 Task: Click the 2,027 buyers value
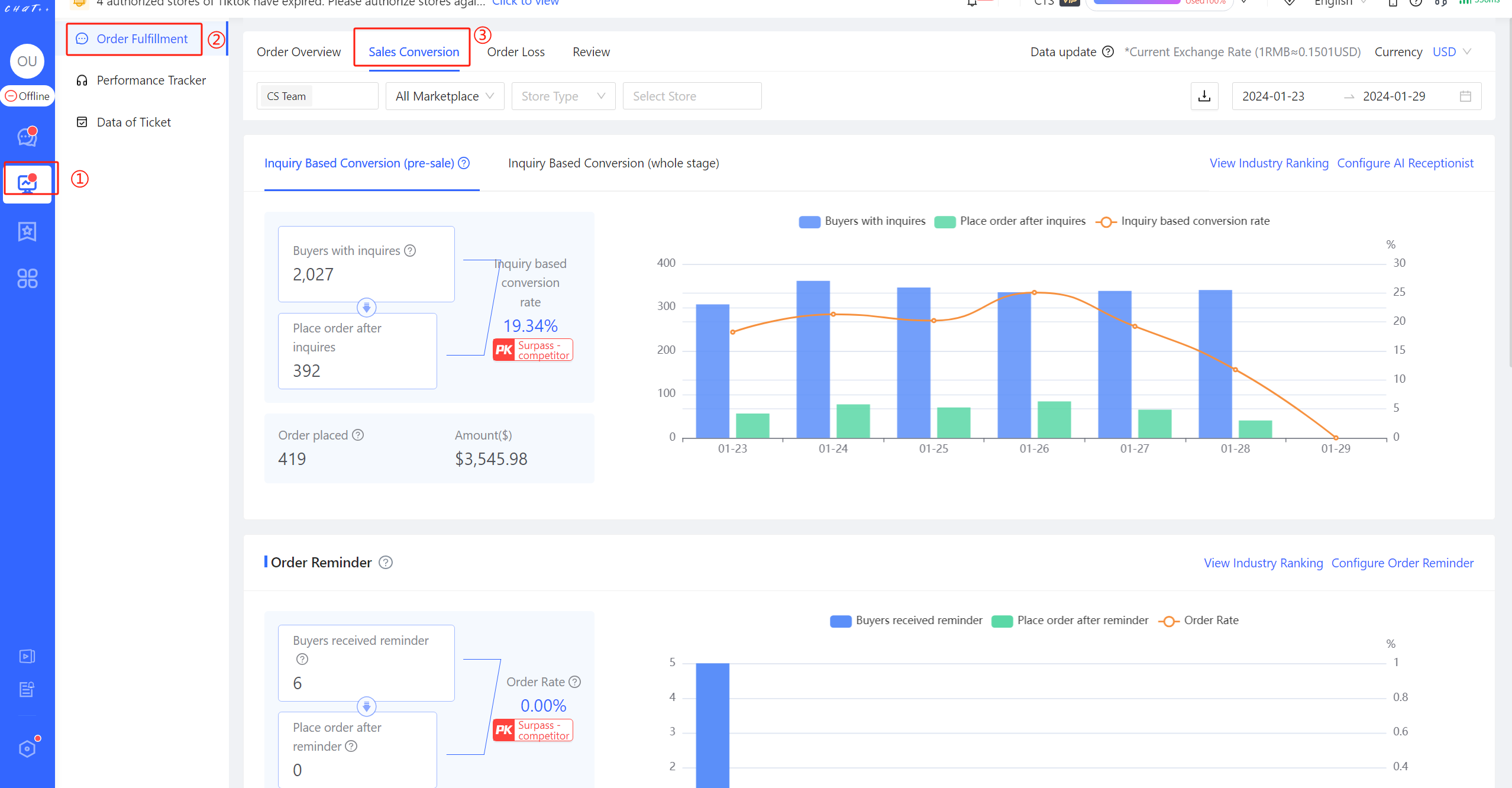[313, 274]
